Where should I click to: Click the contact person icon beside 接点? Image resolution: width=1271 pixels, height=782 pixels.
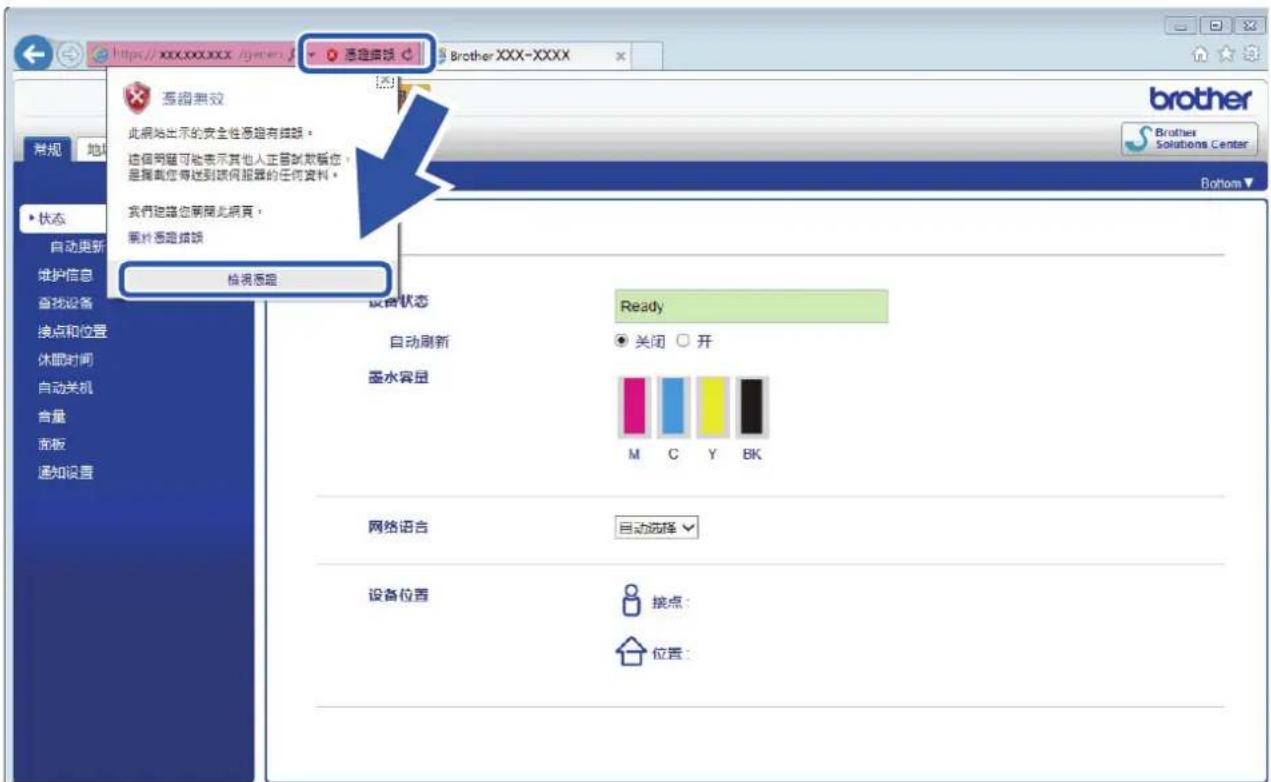[x=631, y=601]
